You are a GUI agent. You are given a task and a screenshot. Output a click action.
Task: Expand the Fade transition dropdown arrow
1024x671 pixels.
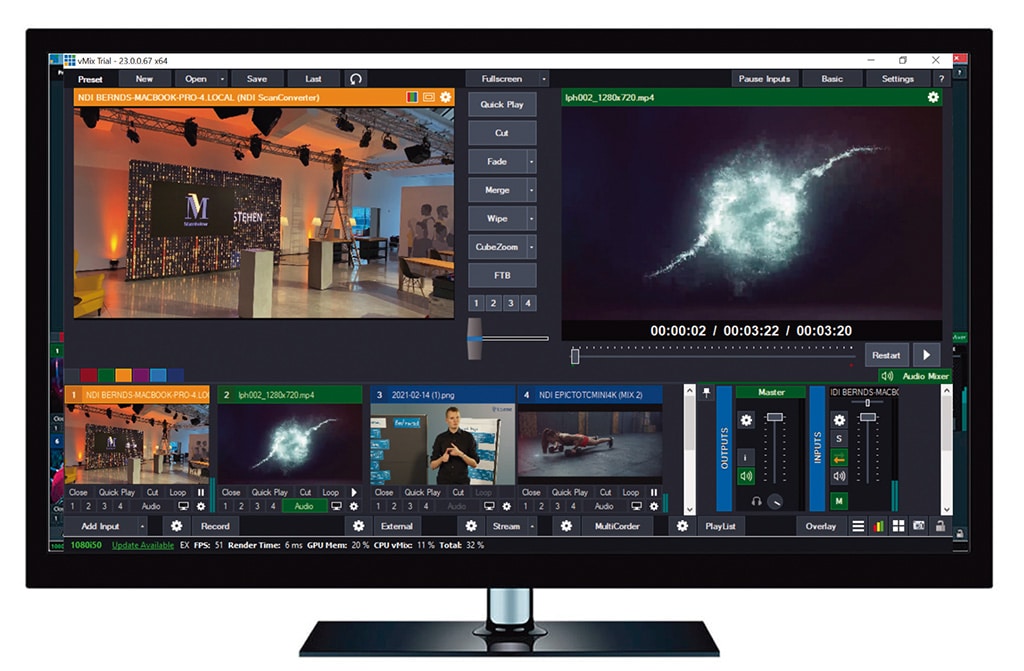pos(531,161)
